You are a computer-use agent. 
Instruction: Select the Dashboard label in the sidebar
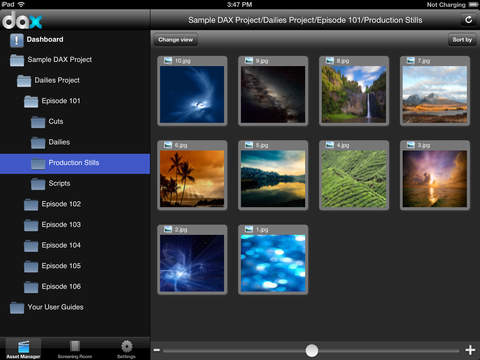click(45, 39)
